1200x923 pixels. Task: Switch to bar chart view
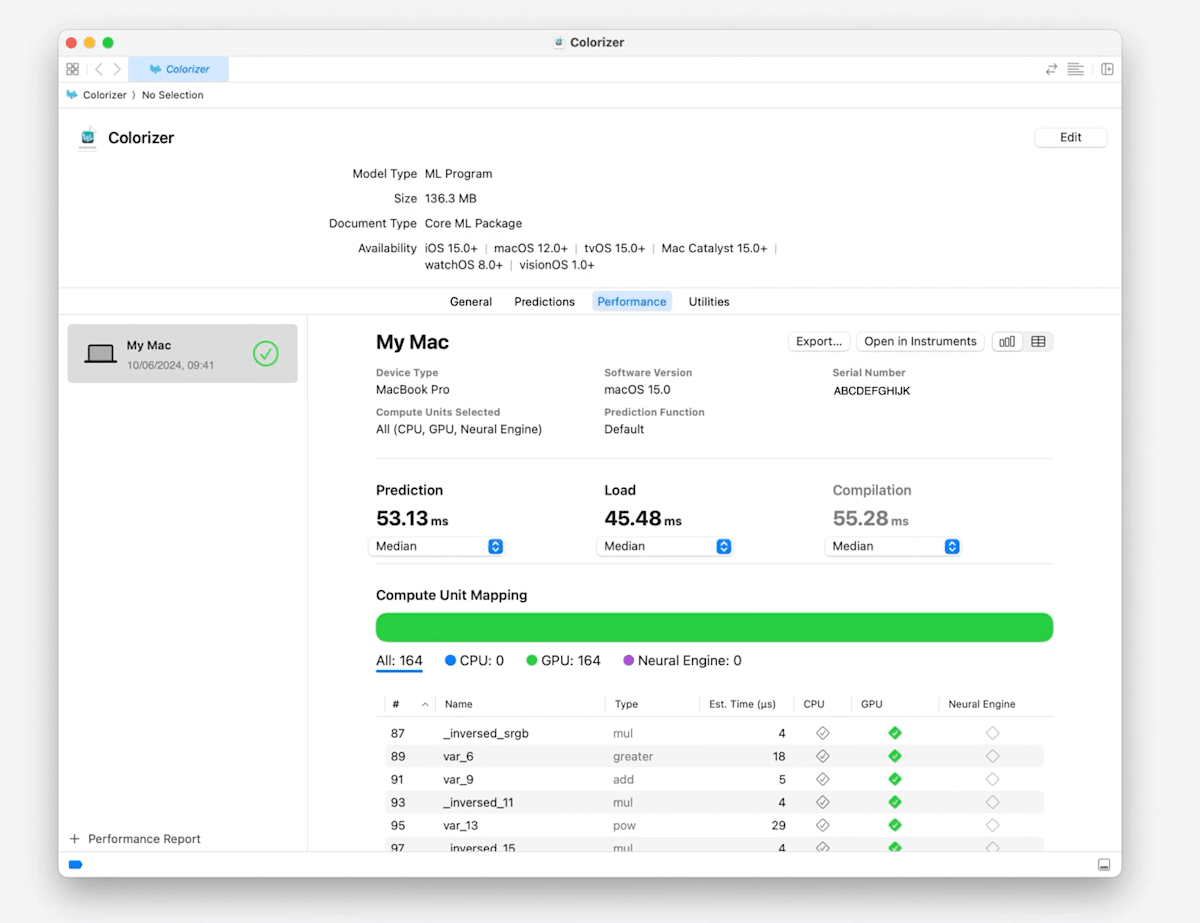coord(1007,341)
